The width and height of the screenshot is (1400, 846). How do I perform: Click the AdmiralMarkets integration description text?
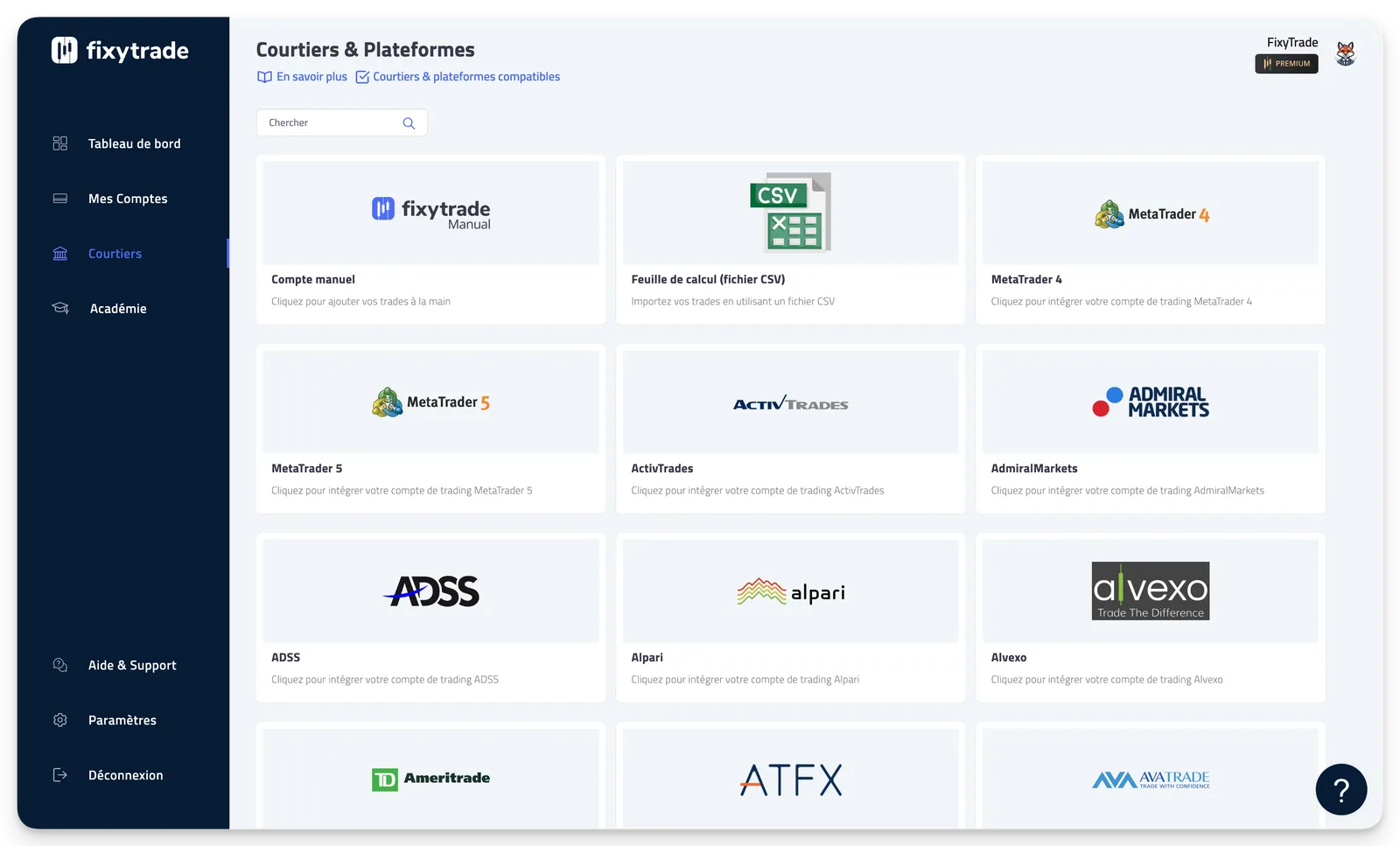(1128, 491)
